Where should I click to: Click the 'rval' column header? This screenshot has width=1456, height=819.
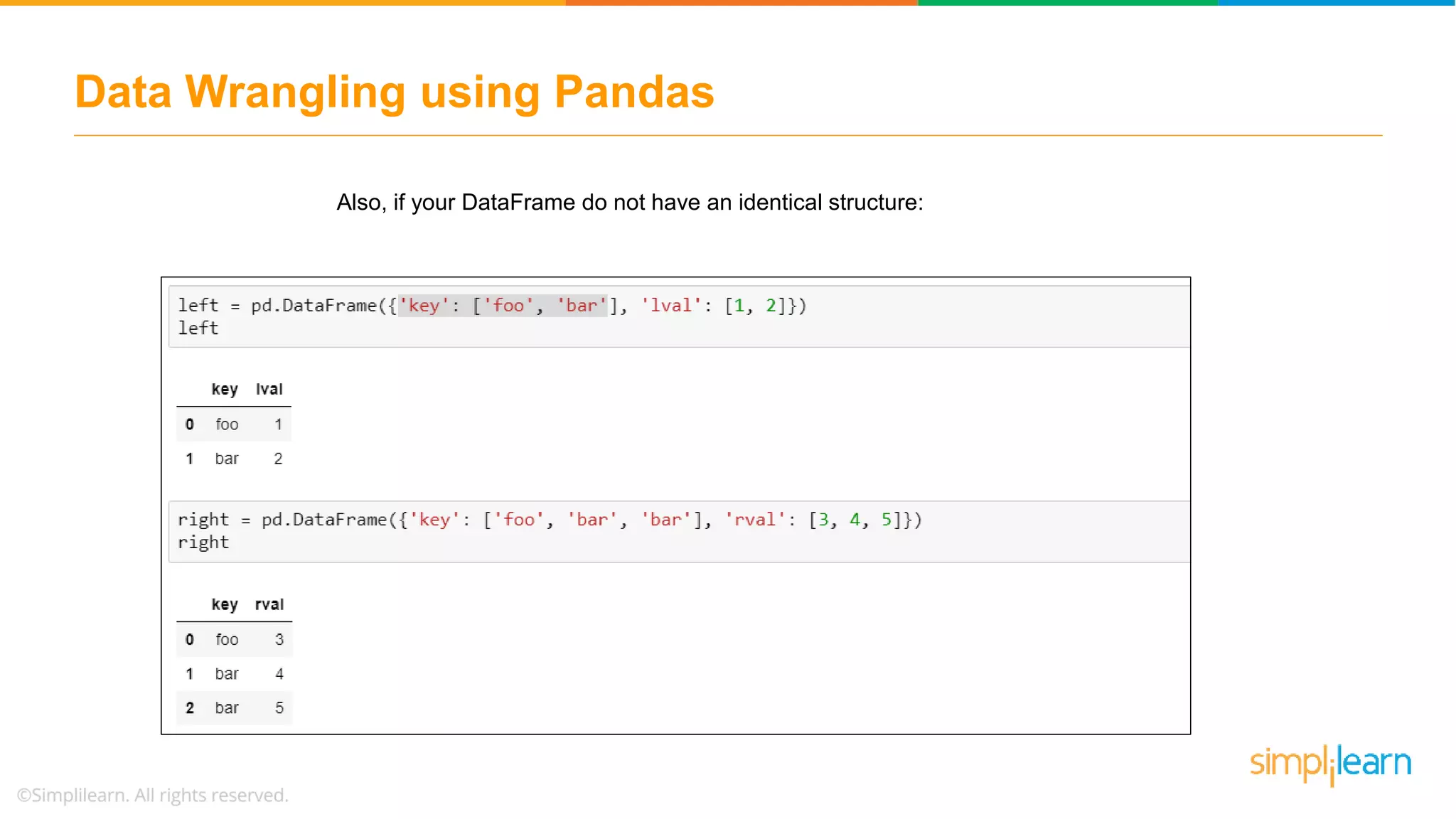point(269,604)
